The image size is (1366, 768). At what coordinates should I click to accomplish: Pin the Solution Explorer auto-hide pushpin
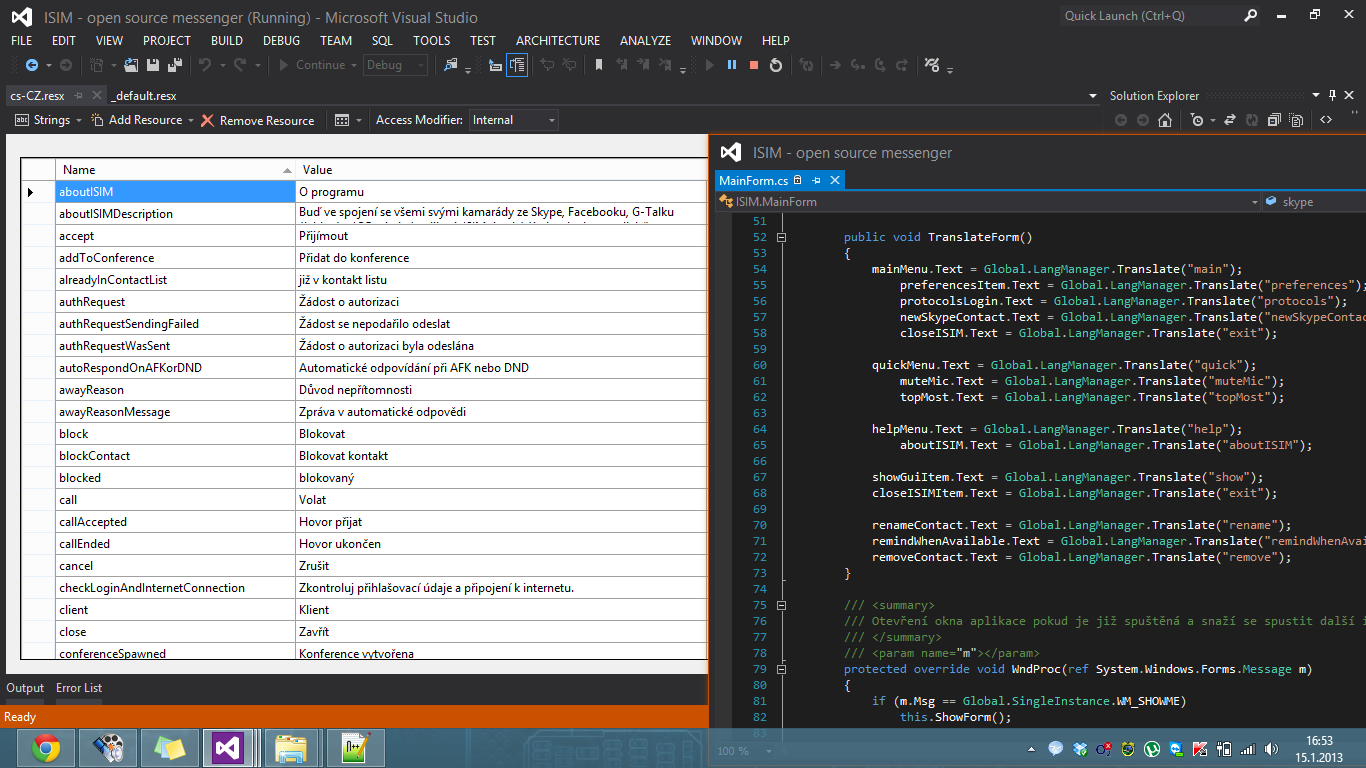pos(1332,96)
